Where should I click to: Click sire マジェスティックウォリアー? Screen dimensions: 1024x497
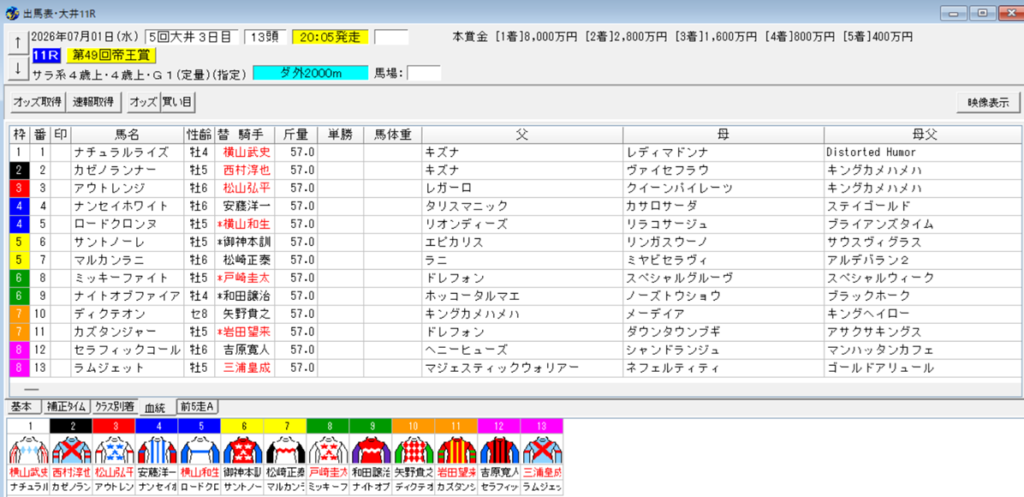(502, 368)
